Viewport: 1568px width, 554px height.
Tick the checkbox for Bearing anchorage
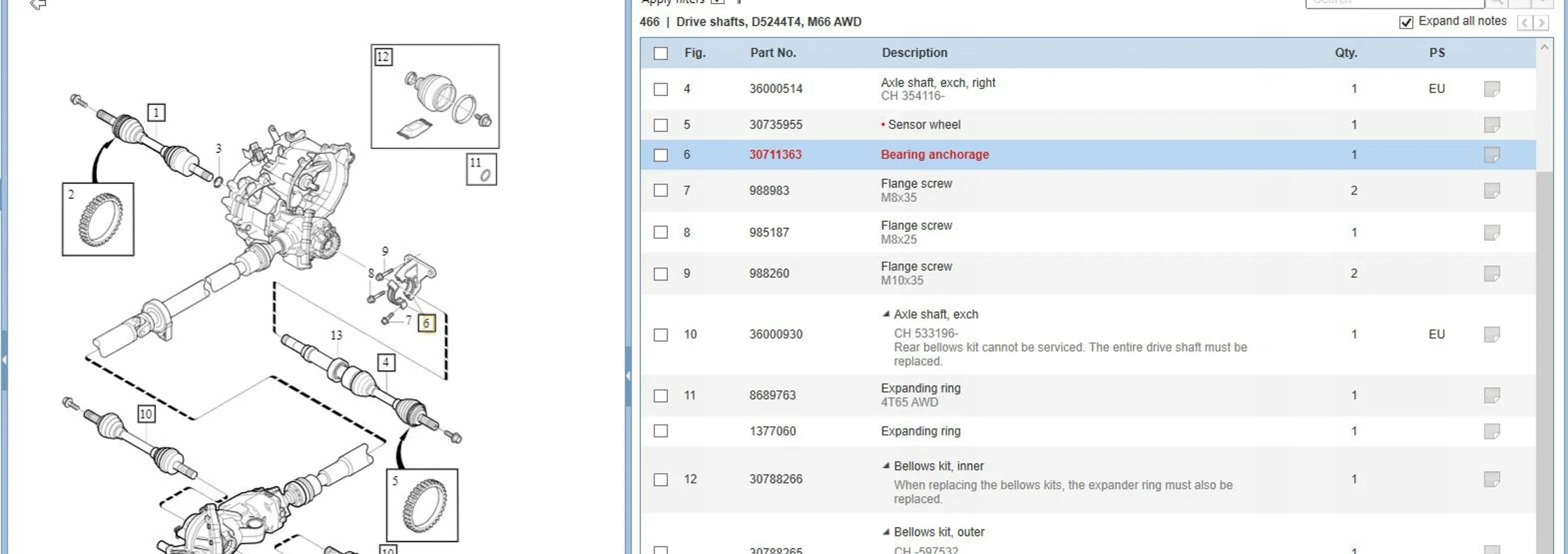tap(660, 155)
